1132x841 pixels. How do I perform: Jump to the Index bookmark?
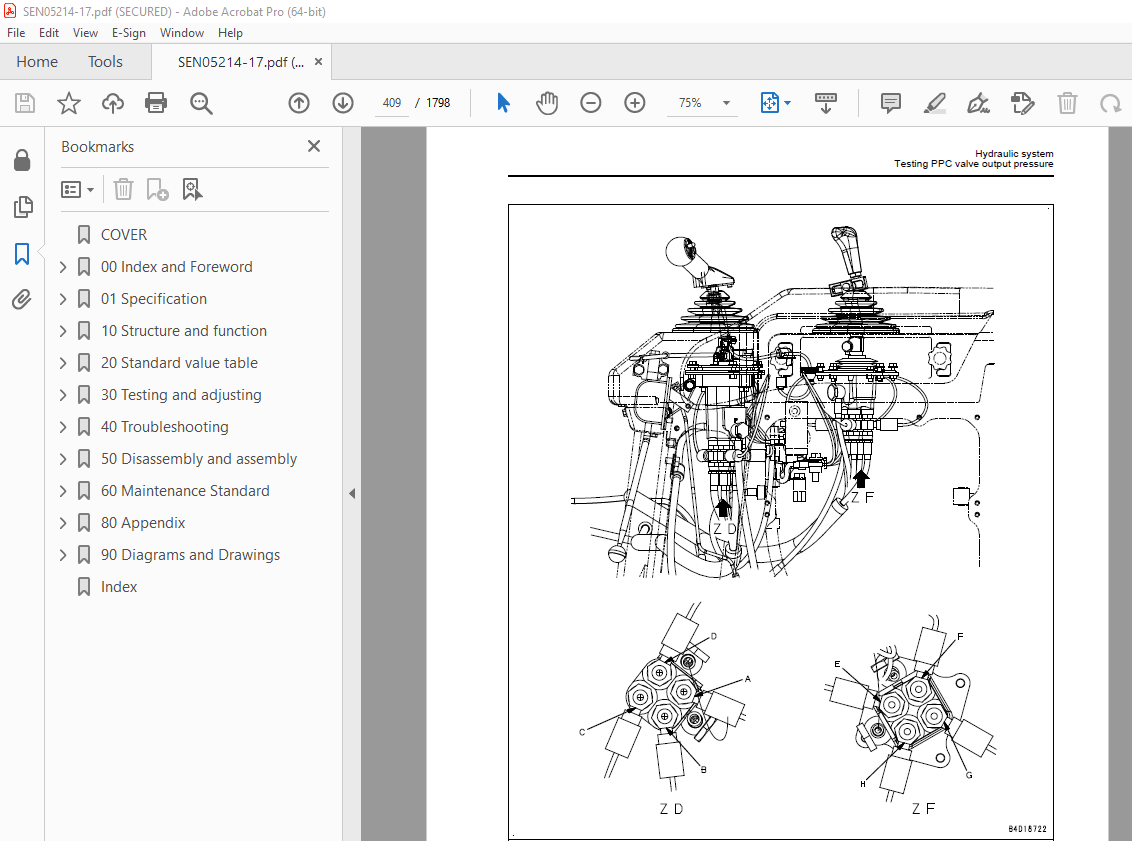[x=119, y=587]
